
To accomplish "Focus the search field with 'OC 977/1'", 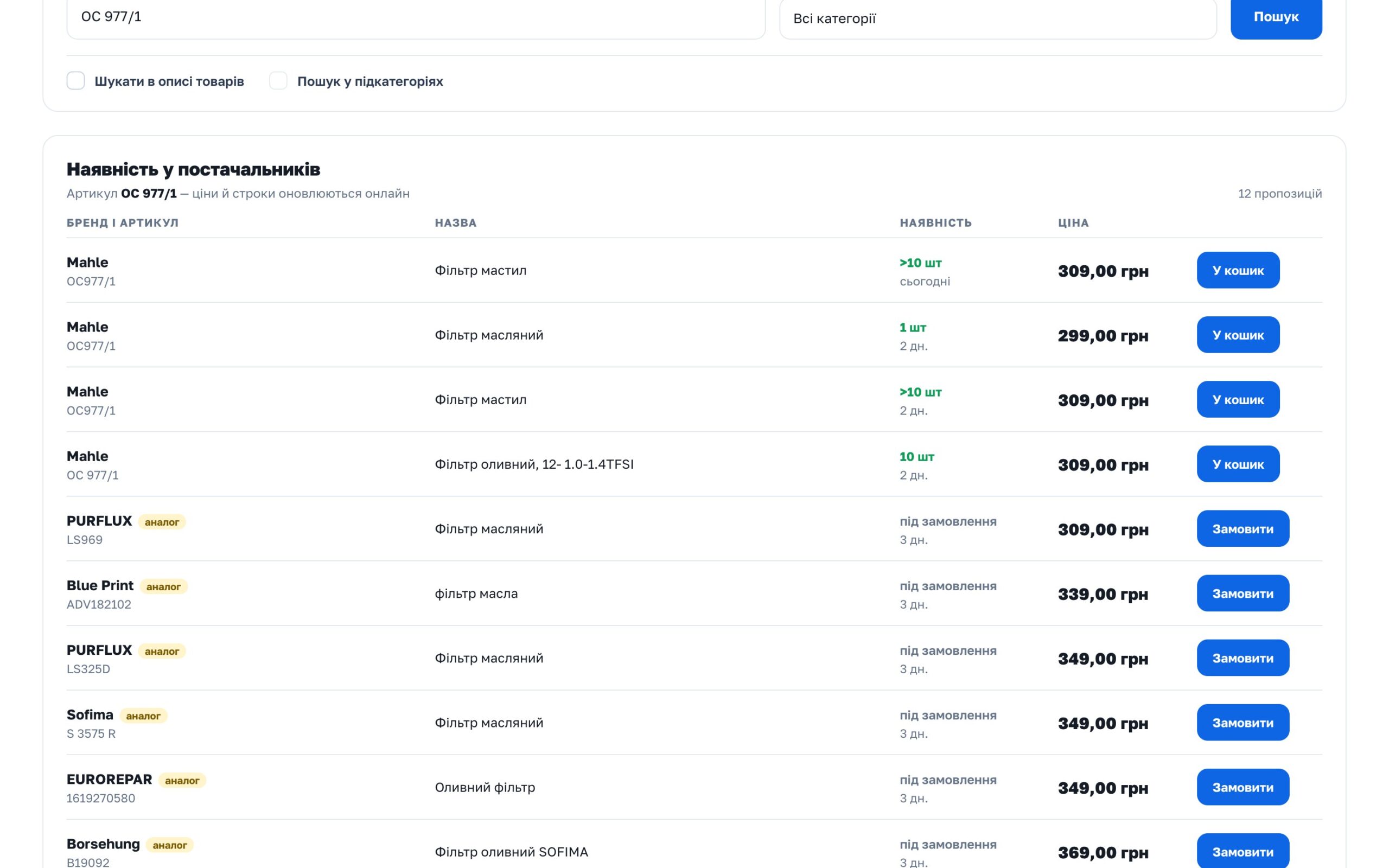I will click(x=416, y=17).
